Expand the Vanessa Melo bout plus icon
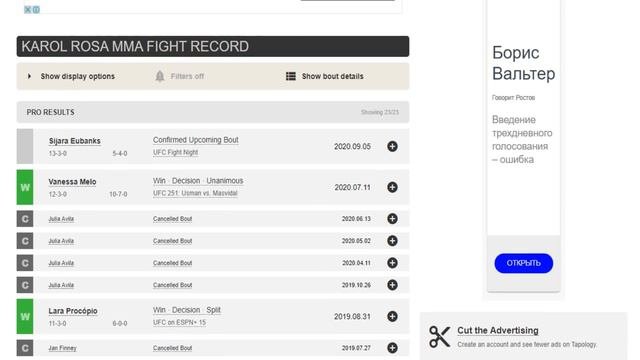Viewport: 640px width, 360px height. point(392,187)
